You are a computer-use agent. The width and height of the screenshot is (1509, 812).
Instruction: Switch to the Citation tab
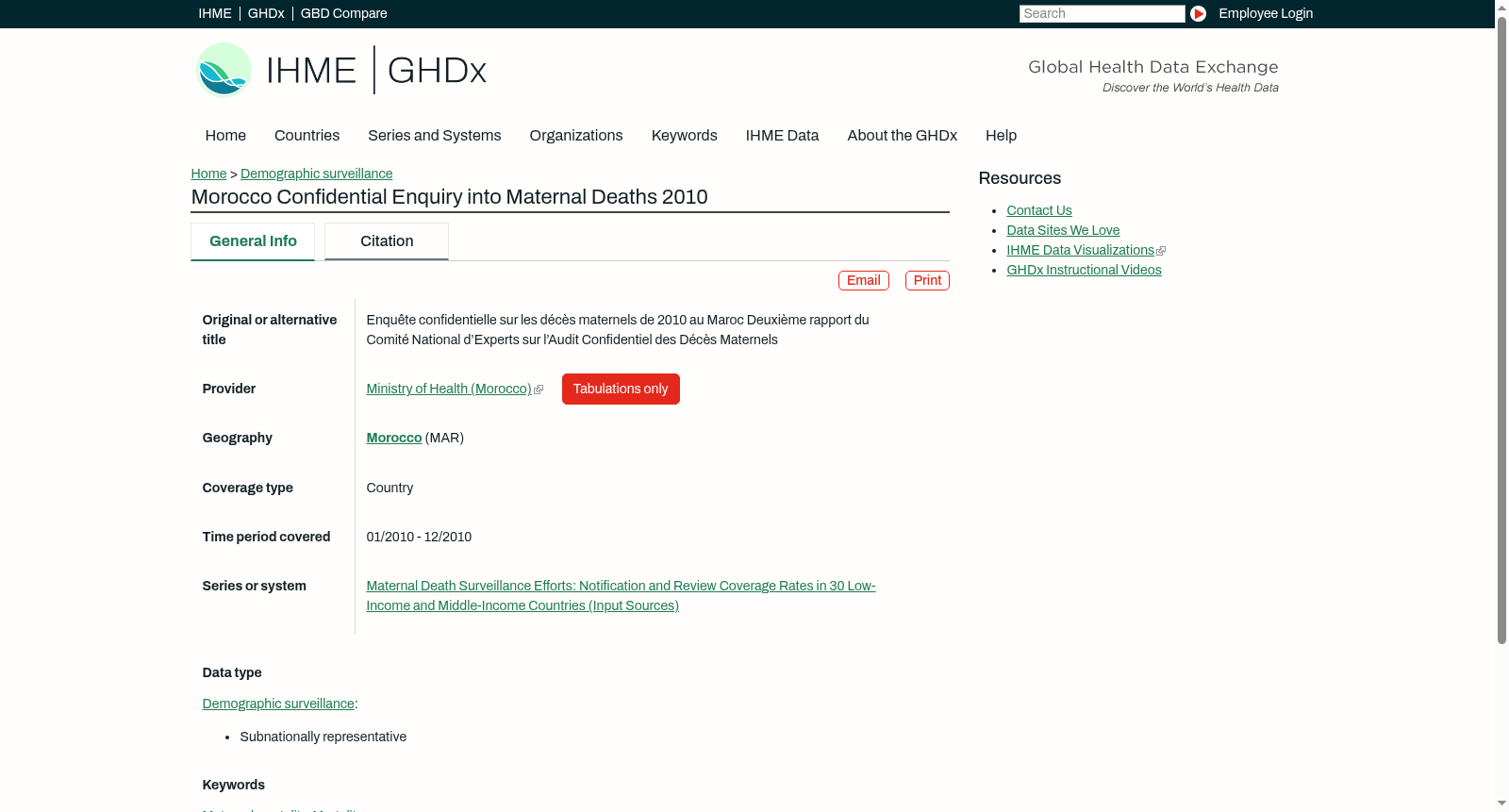point(387,241)
